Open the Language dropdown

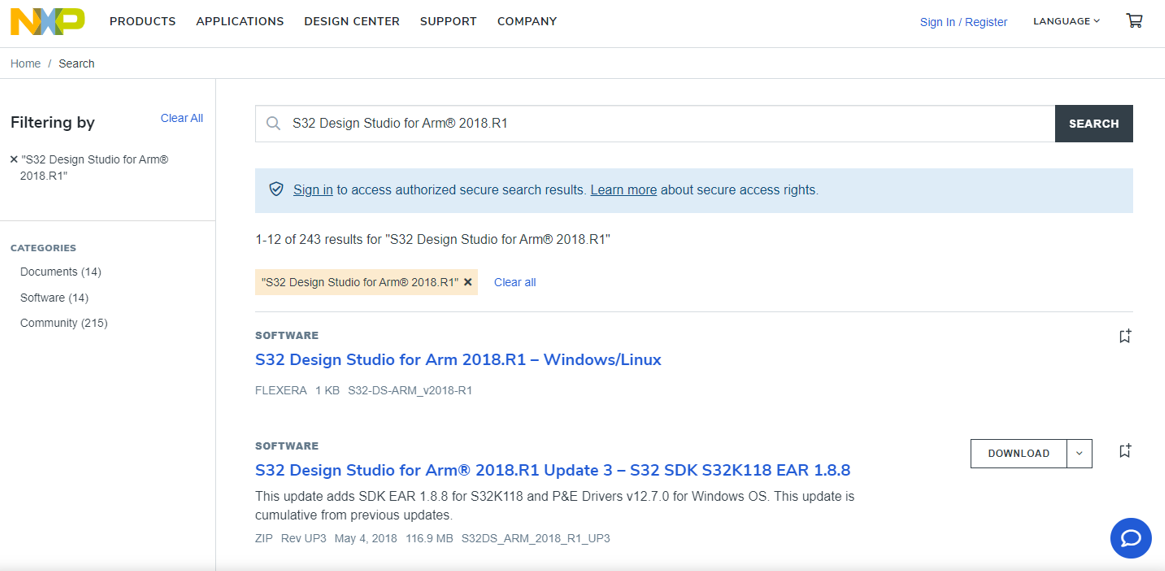[x=1066, y=22]
